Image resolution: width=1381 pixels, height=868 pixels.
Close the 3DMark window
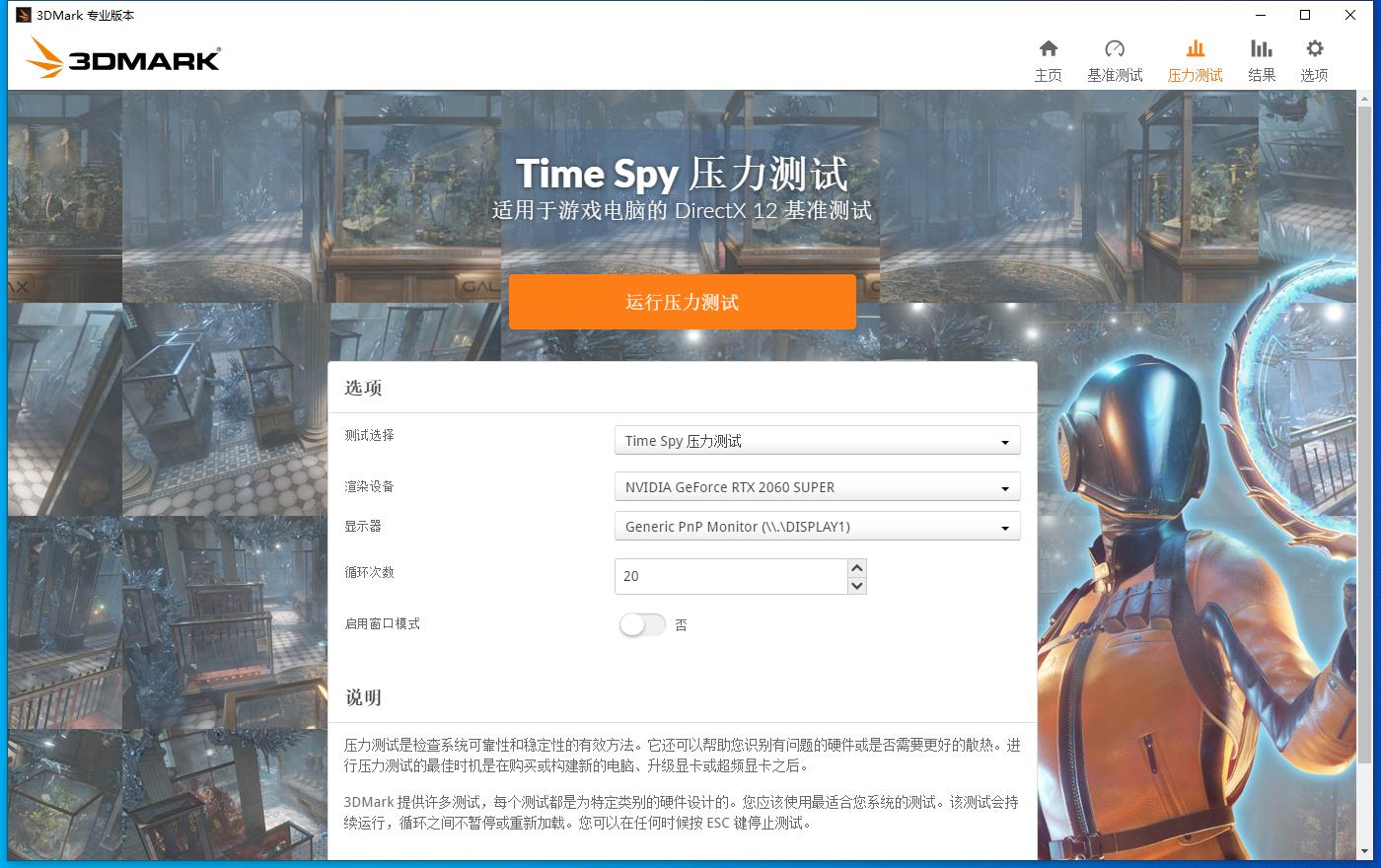coord(1350,15)
